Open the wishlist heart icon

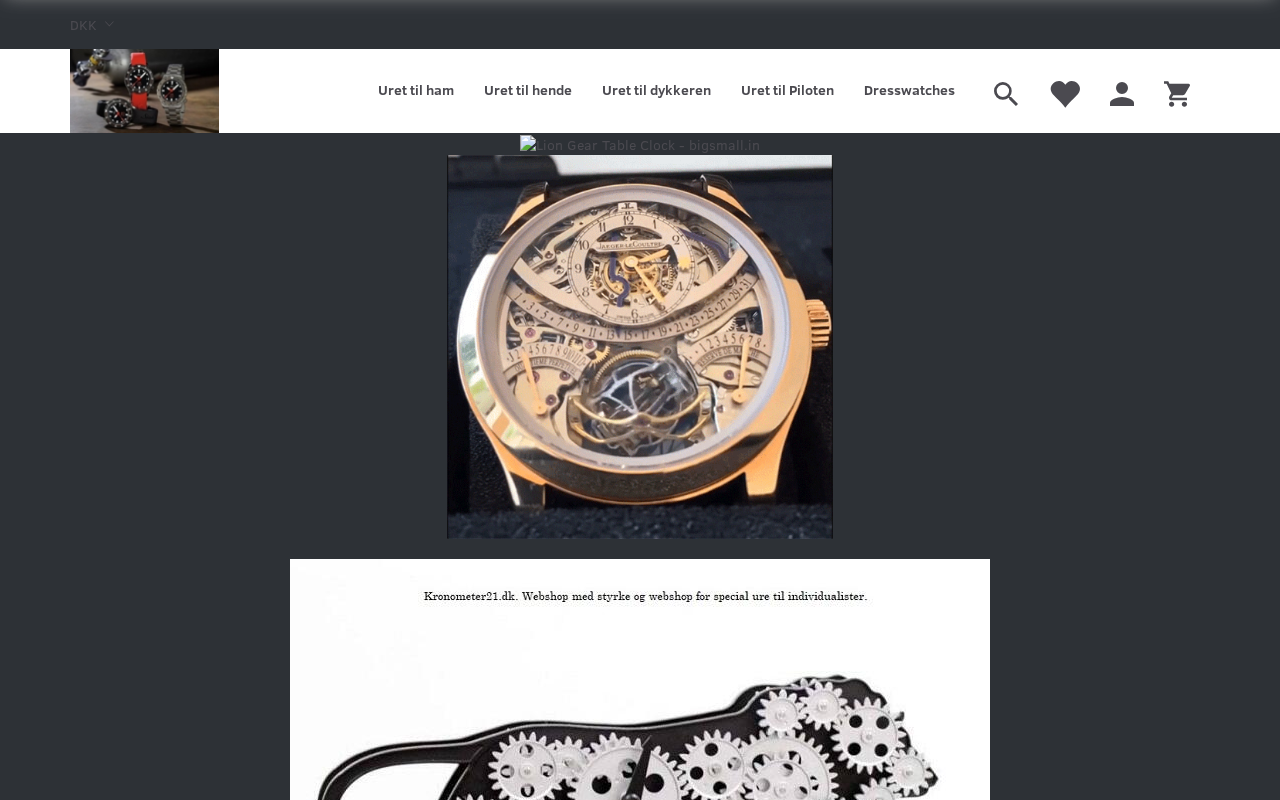(x=1065, y=94)
